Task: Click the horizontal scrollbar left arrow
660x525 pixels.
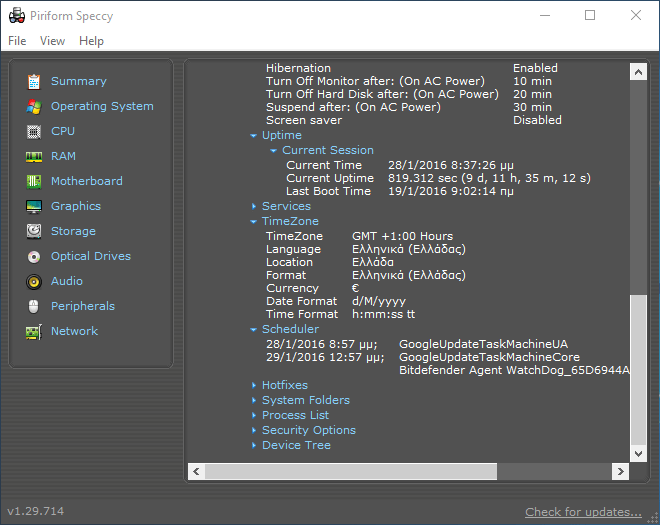Action: [x=197, y=472]
